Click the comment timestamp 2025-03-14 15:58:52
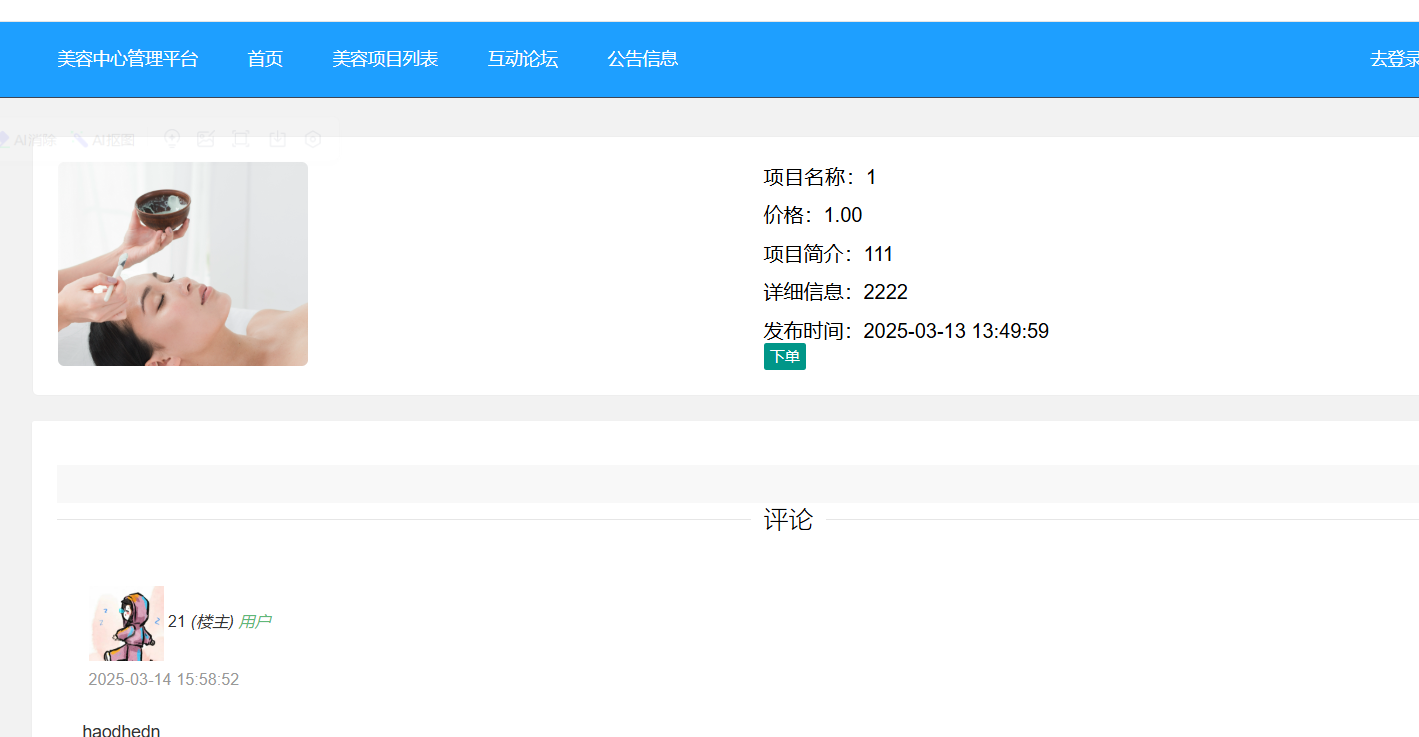This screenshot has height=737, width=1419. [x=163, y=680]
